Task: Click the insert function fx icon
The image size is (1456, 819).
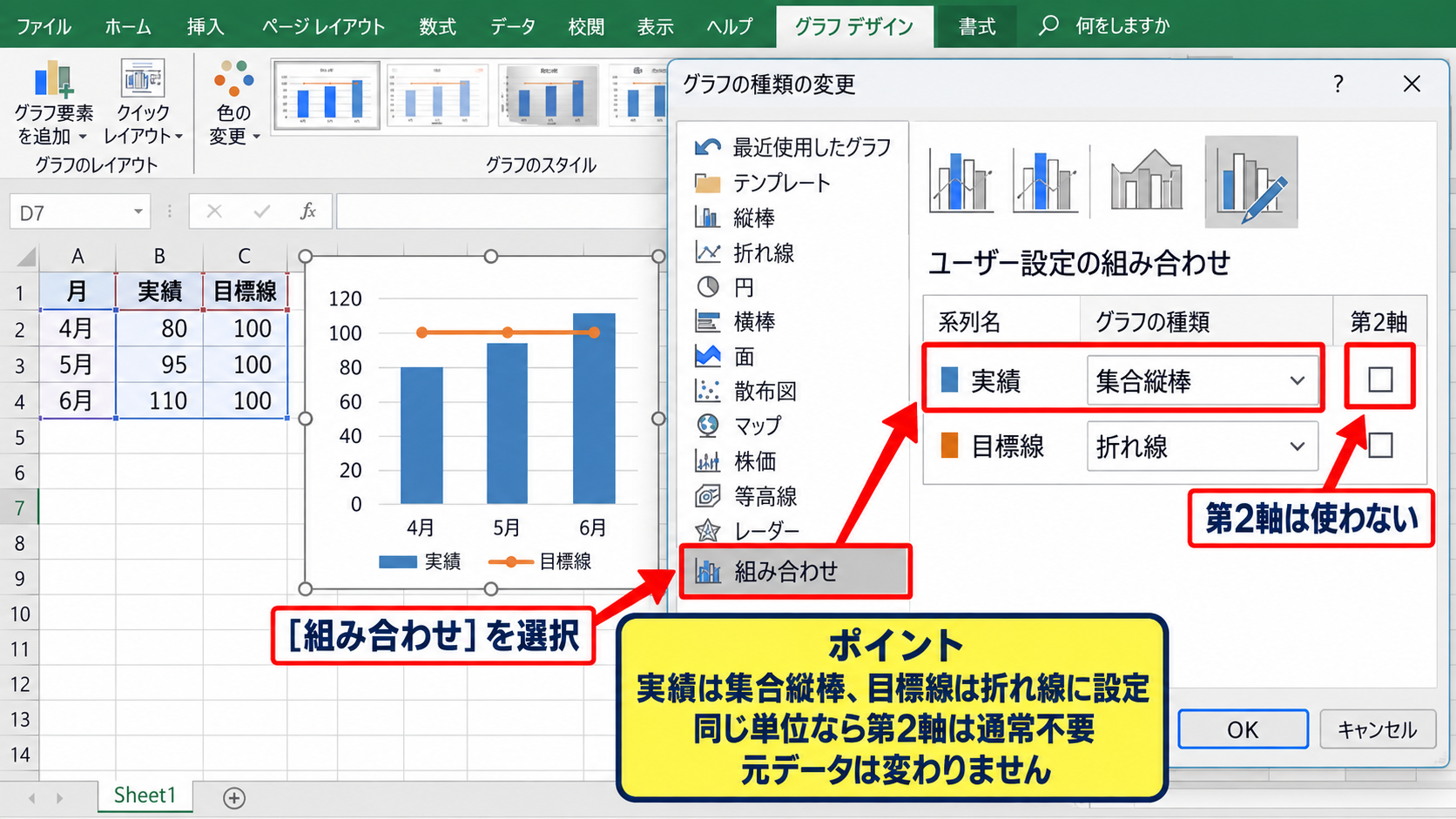Action: pos(307,211)
